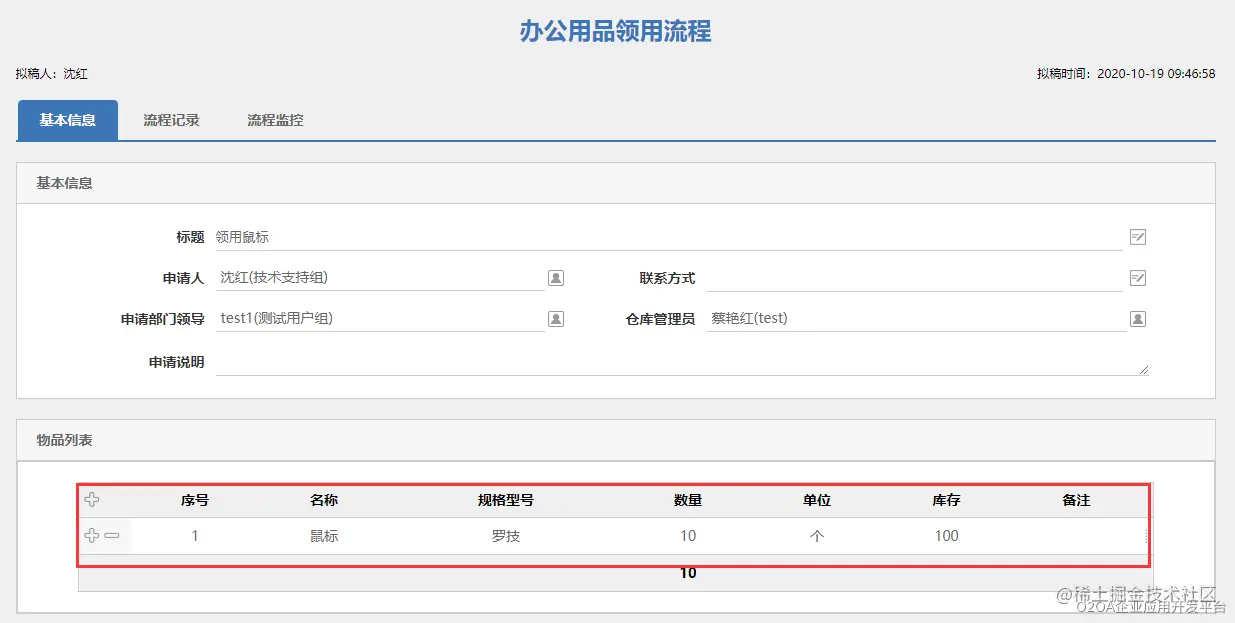Click the bold quantity total below the table
The image size is (1235, 623).
click(688, 573)
